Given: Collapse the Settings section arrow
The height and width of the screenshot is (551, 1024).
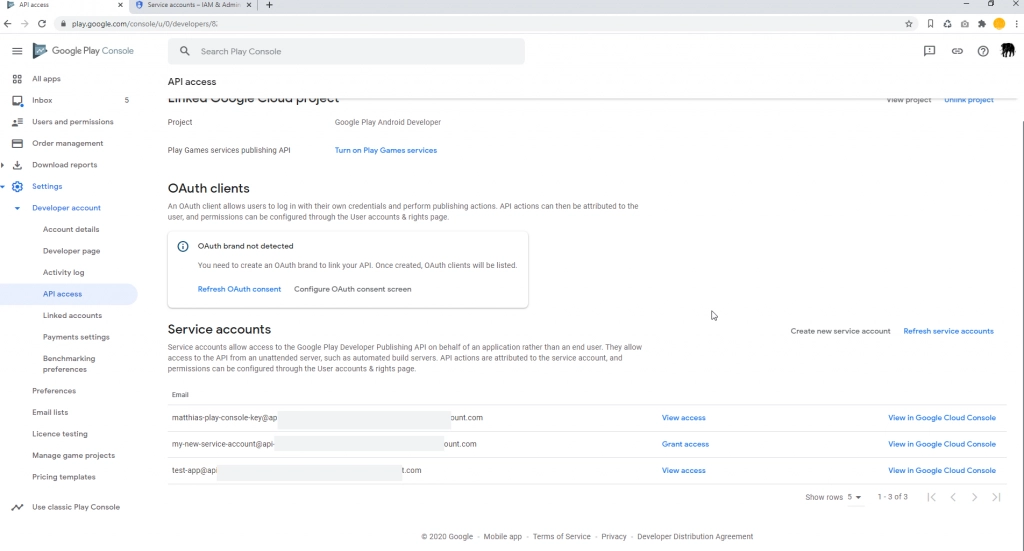Looking at the screenshot, I should pyautogui.click(x=3, y=187).
